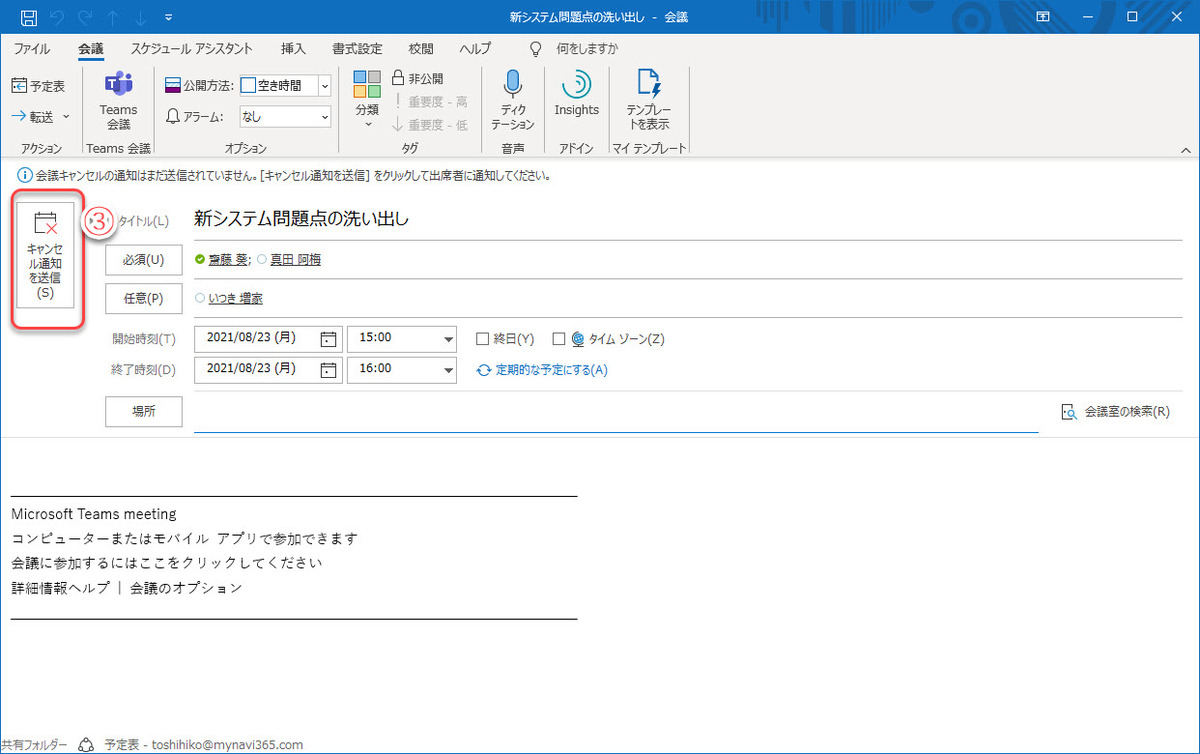Image resolution: width=1200 pixels, height=754 pixels.
Task: Go to previous item with up arrow
Action: [114, 17]
